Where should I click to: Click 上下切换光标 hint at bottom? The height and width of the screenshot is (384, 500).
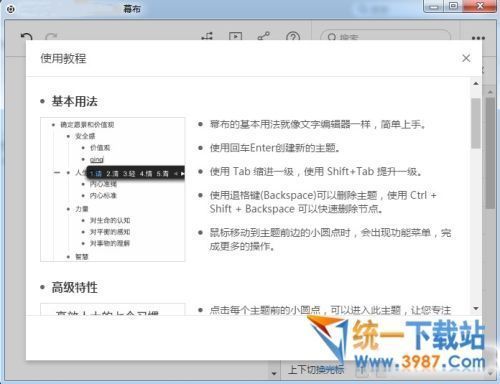point(316,369)
